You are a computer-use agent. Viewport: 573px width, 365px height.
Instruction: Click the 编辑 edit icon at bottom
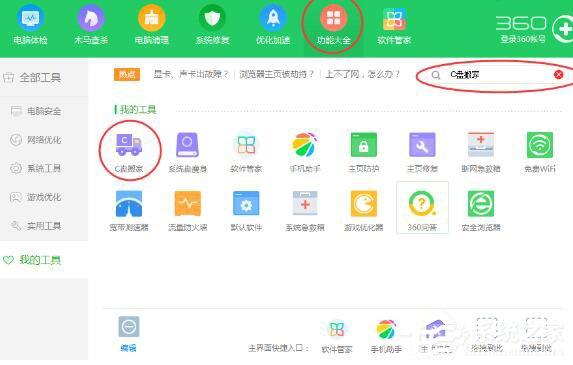[x=129, y=334]
